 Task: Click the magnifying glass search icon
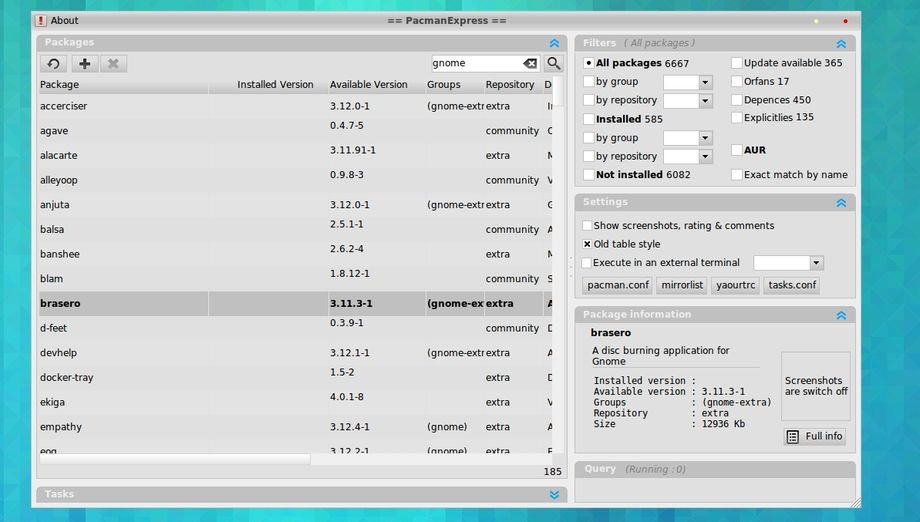(554, 64)
